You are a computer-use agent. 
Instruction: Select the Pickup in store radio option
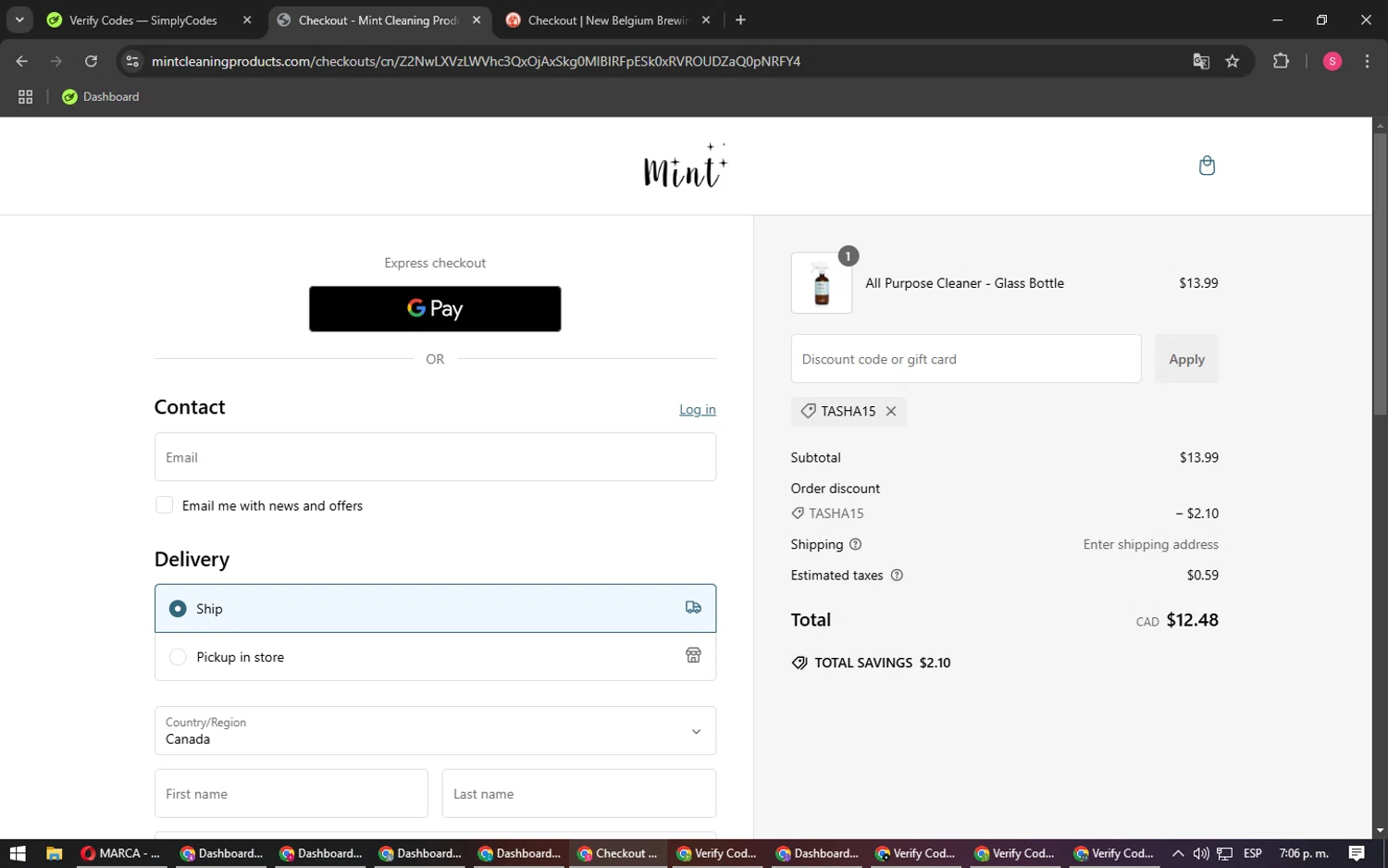pyautogui.click(x=178, y=657)
